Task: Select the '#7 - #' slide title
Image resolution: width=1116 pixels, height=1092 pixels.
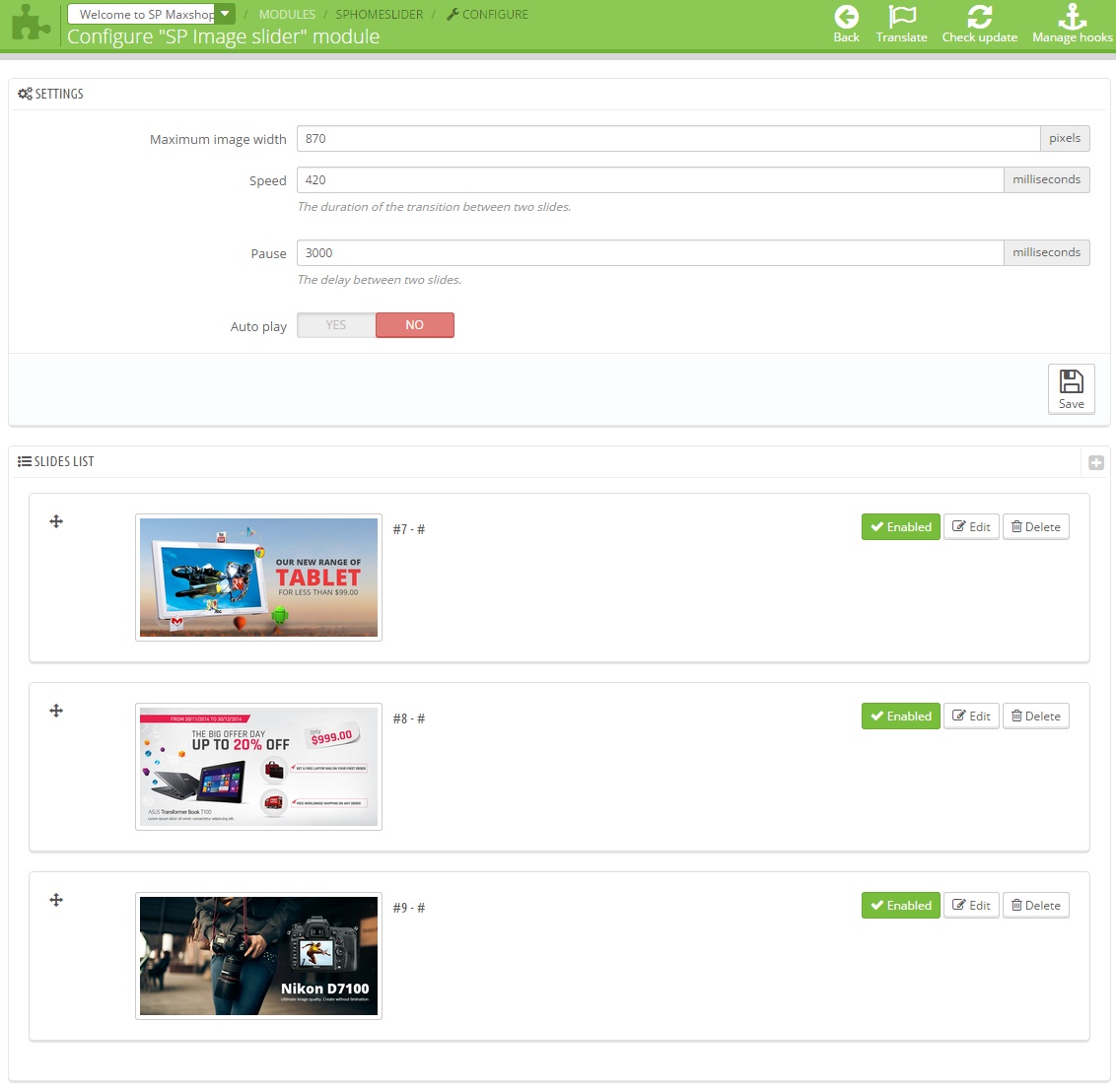Action: pos(408,529)
